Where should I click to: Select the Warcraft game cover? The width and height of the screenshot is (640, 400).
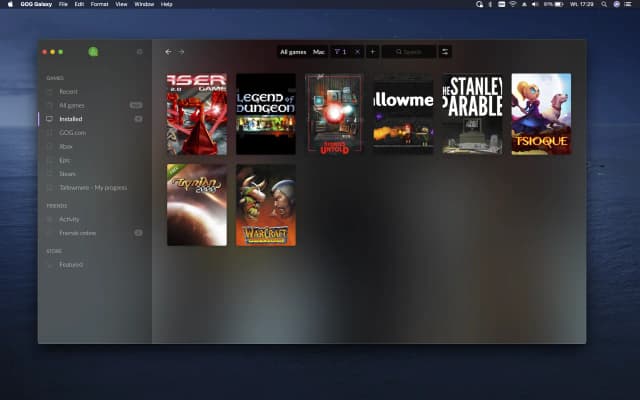point(265,205)
